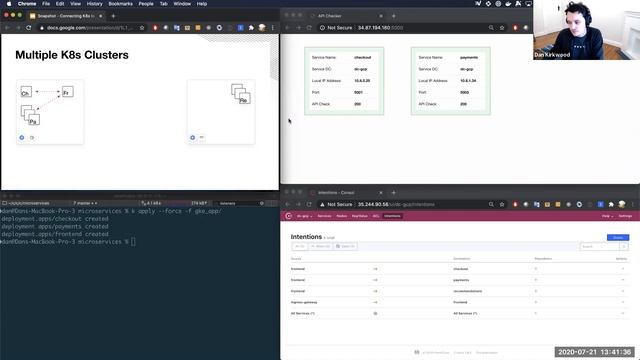Screen dimensions: 640x360
Task: Open actions menu for frontend to payments intention
Action: 623,280
